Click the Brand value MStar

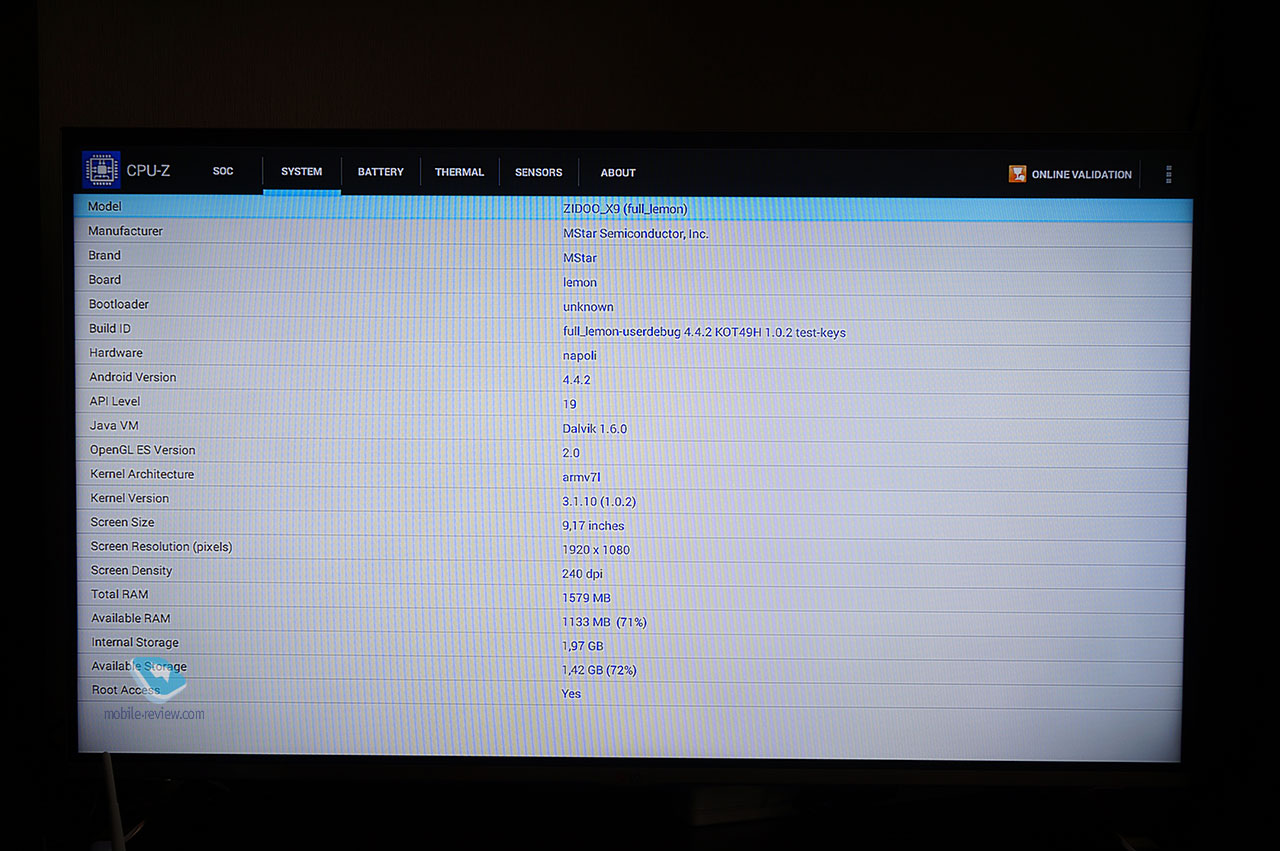point(580,258)
